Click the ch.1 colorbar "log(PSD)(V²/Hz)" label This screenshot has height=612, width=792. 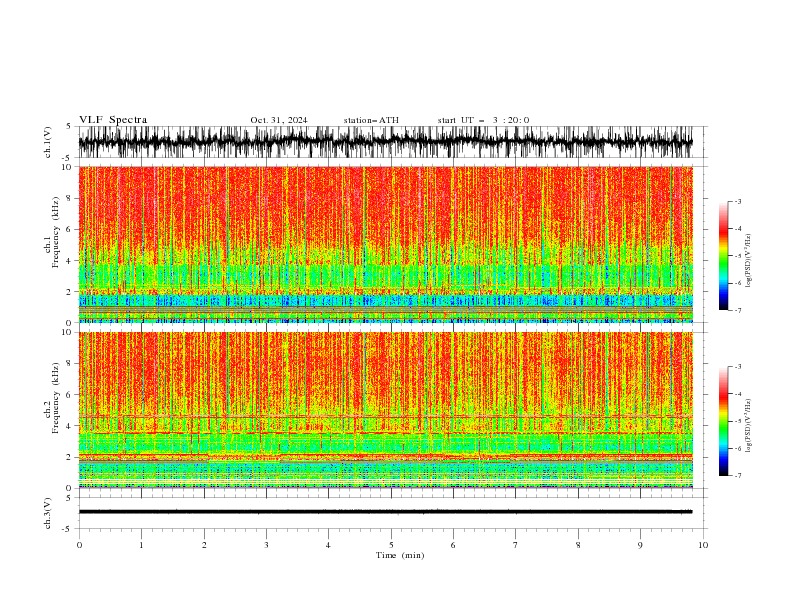(748, 261)
